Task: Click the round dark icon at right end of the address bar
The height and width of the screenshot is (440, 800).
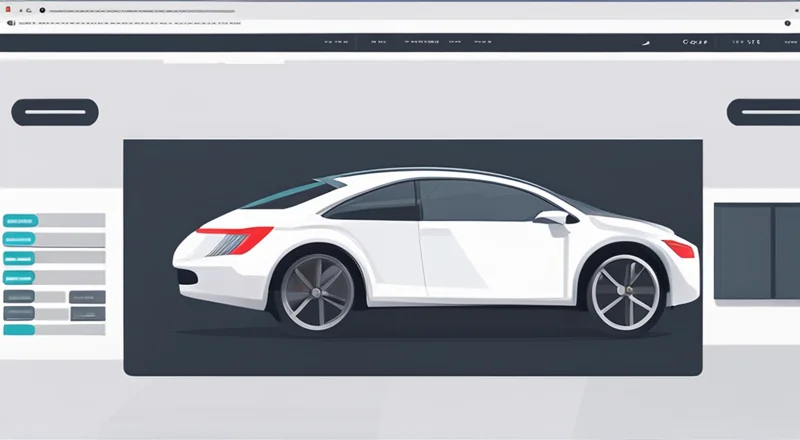Action: (x=788, y=22)
